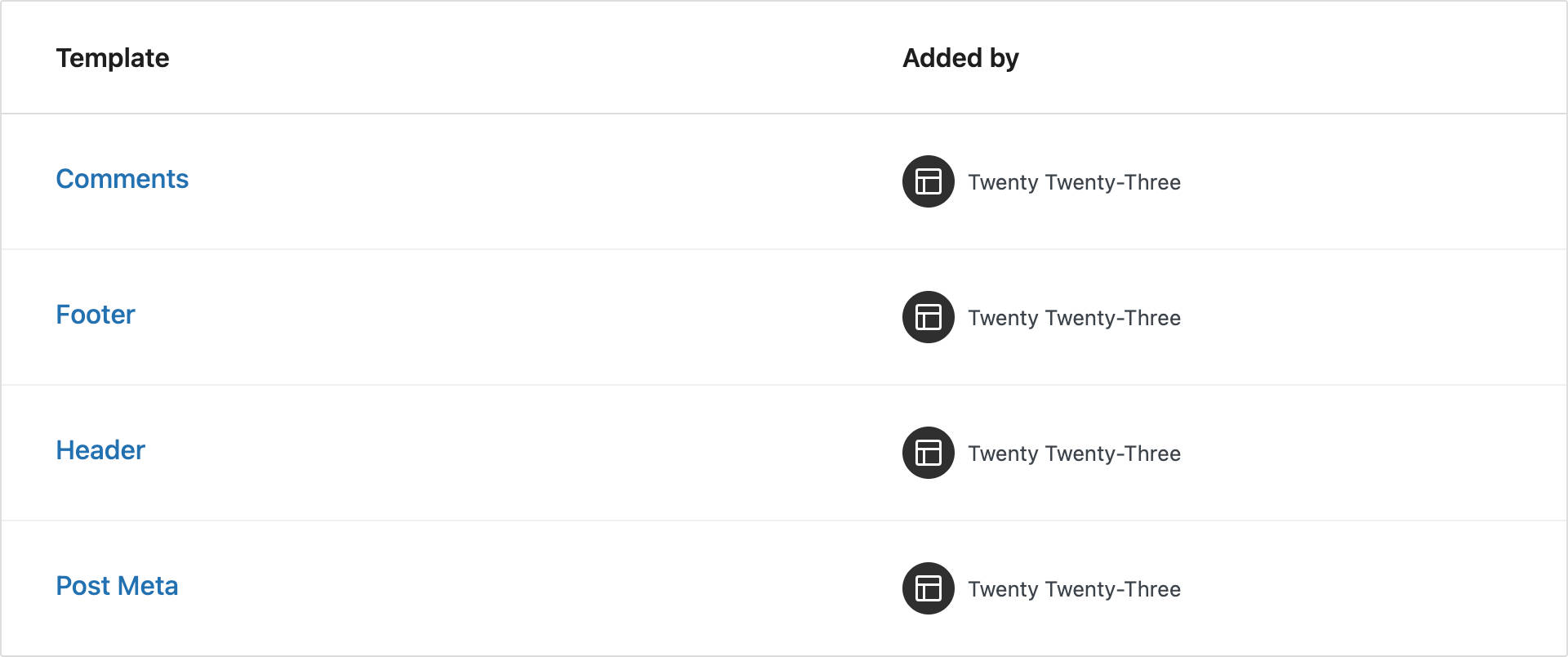Click the Twenty Twenty-Three label in the Footer row
1568x657 pixels.
(1074, 317)
